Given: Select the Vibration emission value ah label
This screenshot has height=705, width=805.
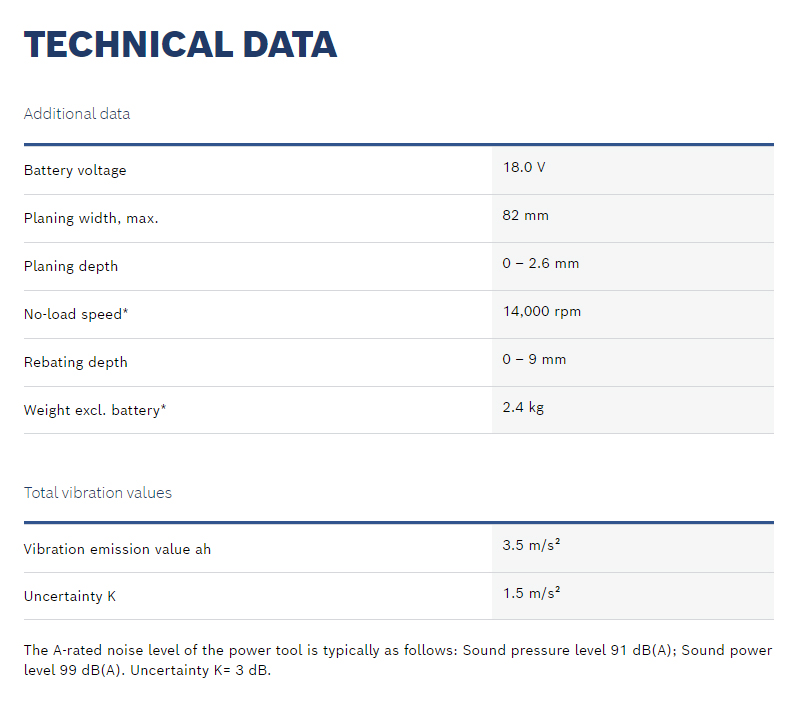Looking at the screenshot, I should (x=117, y=550).
